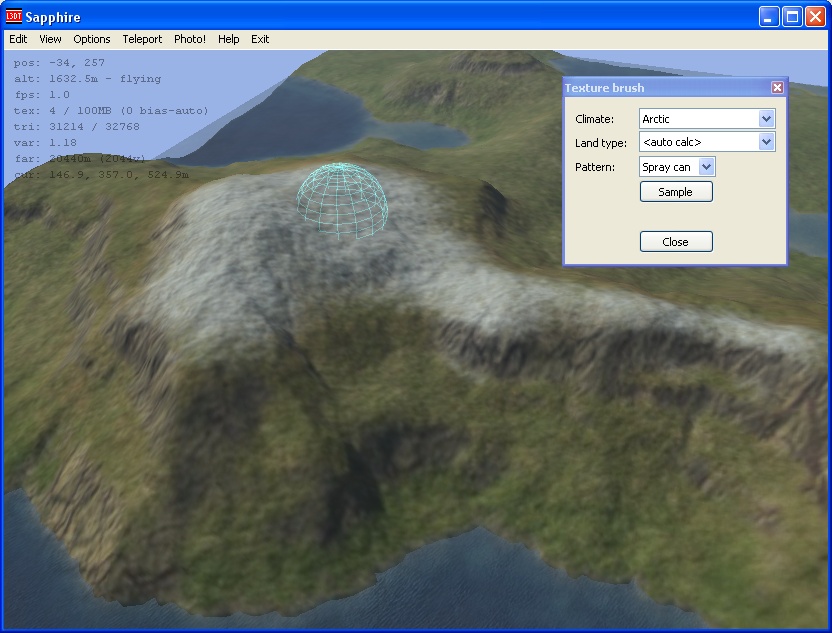This screenshot has height=633, width=832.
Task: Open the View menu
Action: (50, 39)
